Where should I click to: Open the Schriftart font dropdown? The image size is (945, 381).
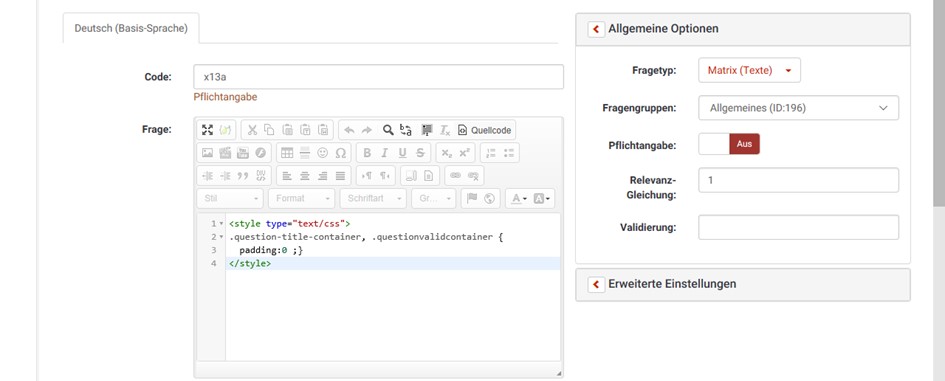(x=372, y=198)
